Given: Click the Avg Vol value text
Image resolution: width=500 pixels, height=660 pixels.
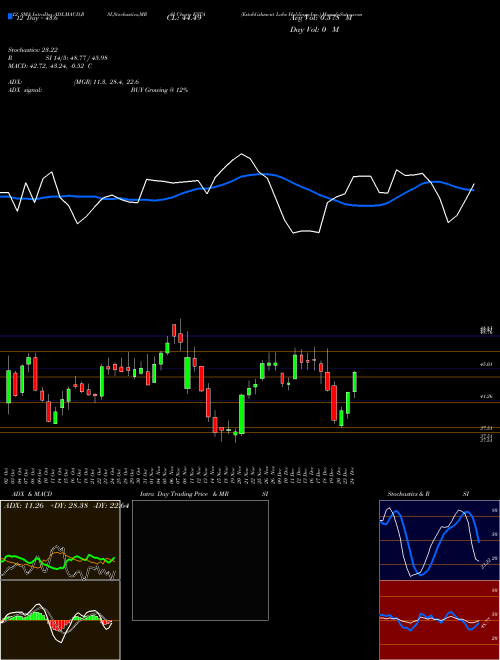Looking at the screenshot, I should [320, 18].
